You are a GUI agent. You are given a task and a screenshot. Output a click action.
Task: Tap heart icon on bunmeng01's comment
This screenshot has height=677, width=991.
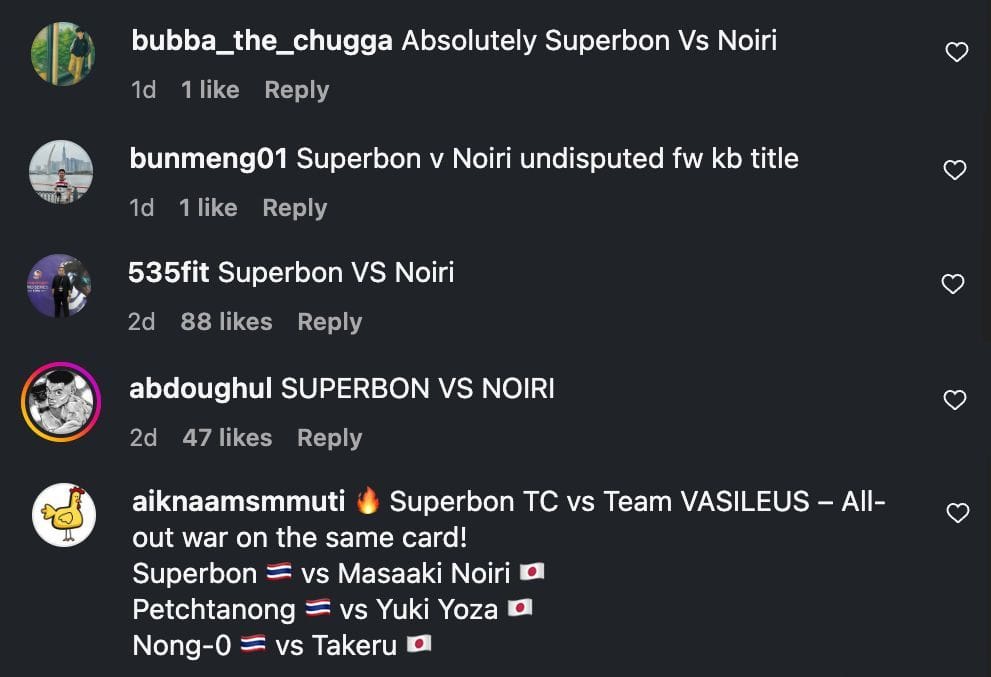pyautogui.click(x=955, y=170)
